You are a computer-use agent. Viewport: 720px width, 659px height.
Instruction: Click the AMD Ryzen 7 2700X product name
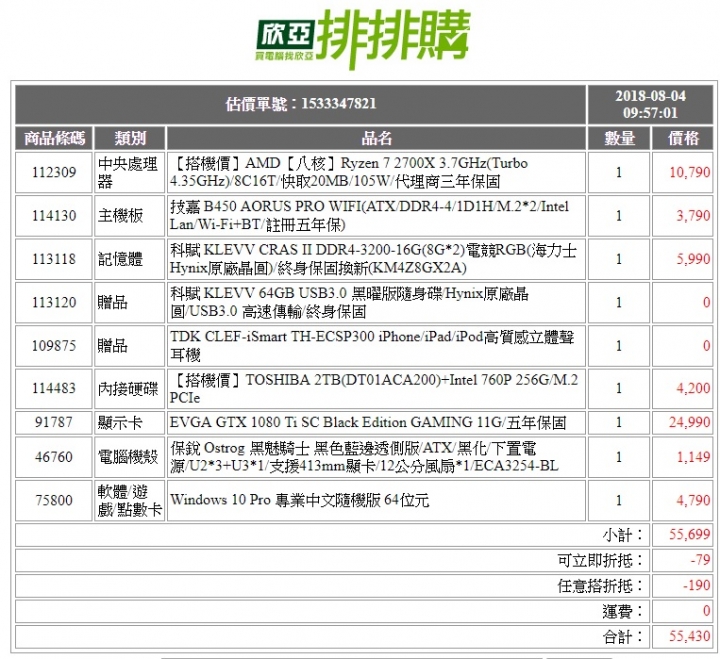pyautogui.click(x=349, y=172)
